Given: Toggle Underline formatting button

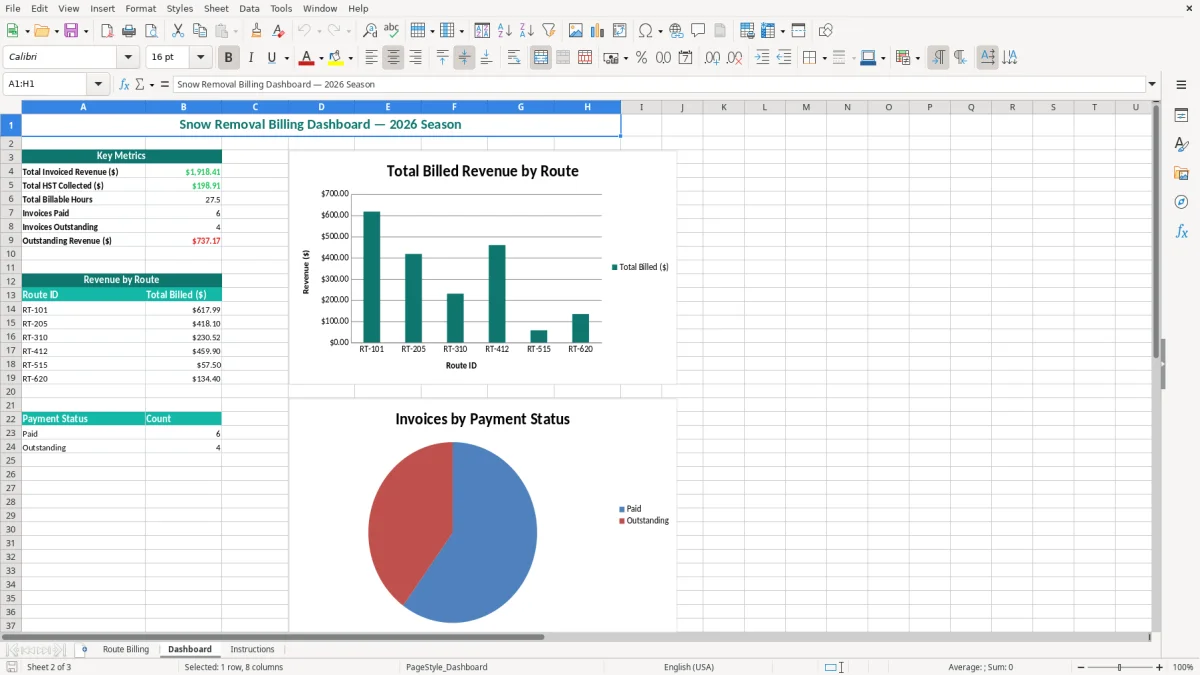Looking at the screenshot, I should click(272, 58).
